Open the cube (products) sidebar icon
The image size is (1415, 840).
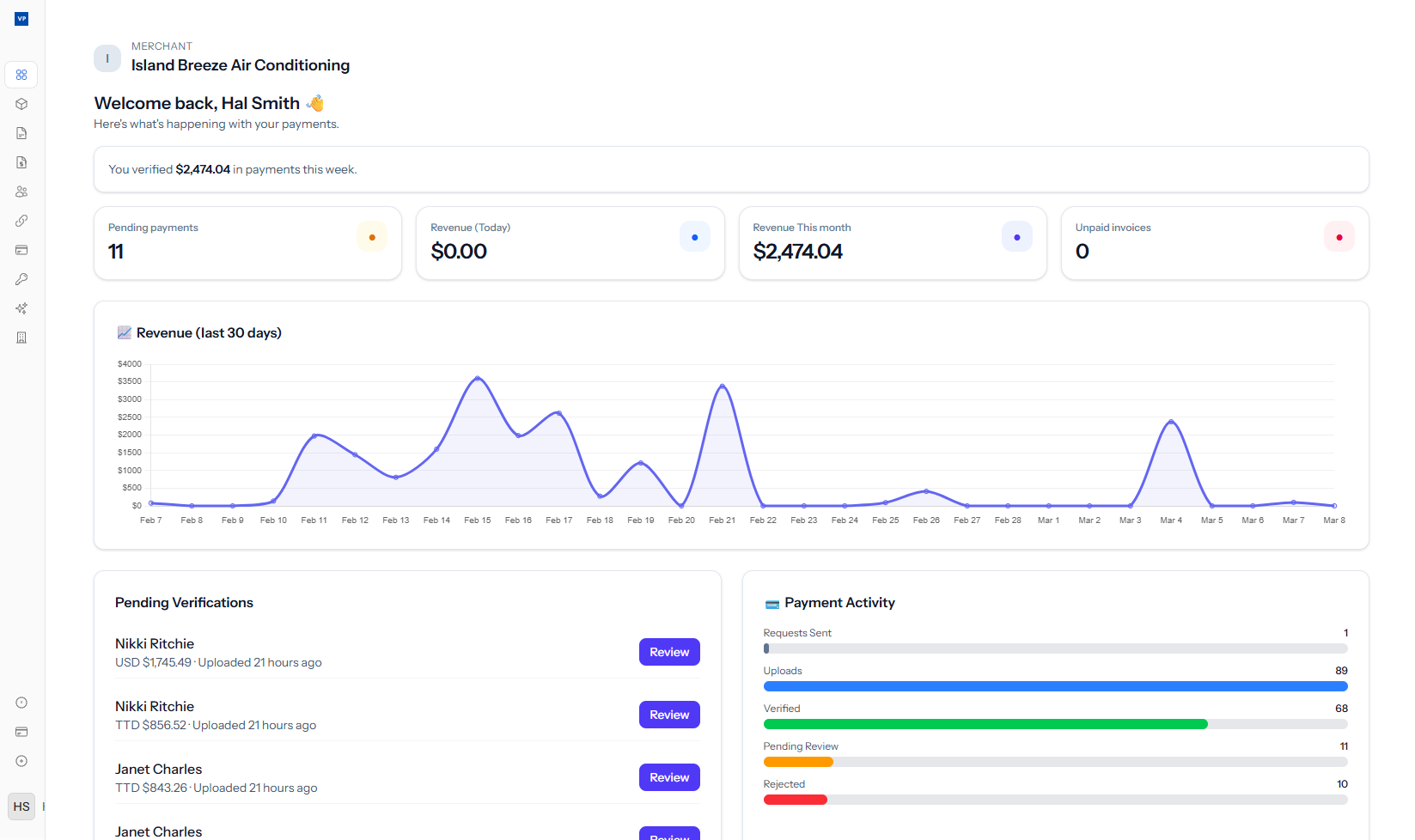point(21,104)
